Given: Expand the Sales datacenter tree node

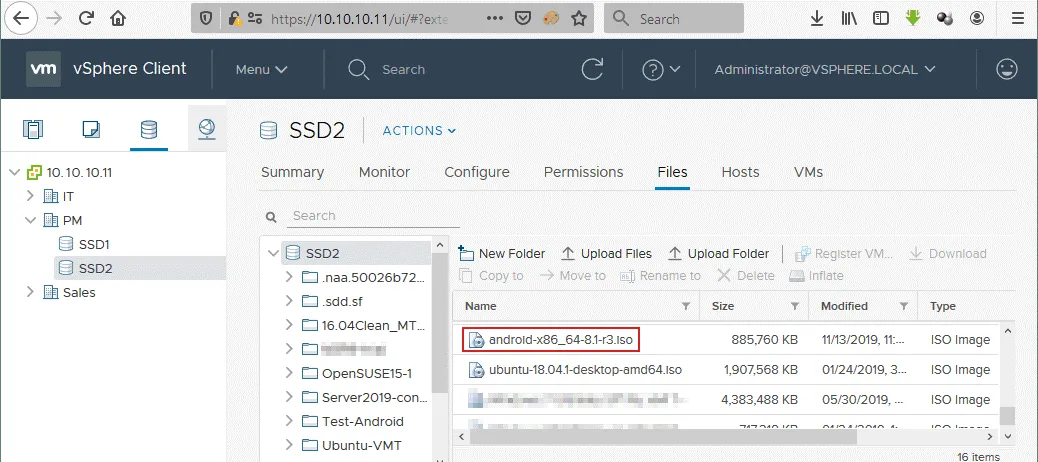Looking at the screenshot, I should tap(28, 292).
